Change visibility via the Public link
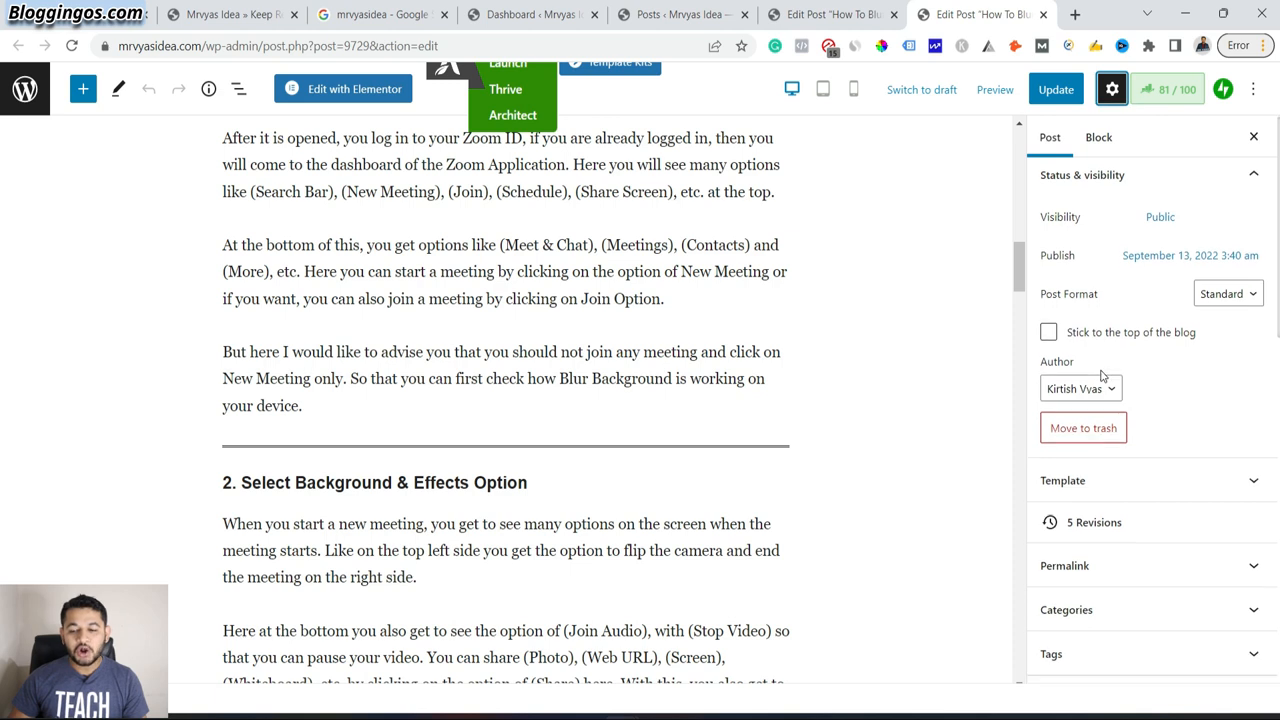Screen dimensions: 1280x720 point(1160,217)
